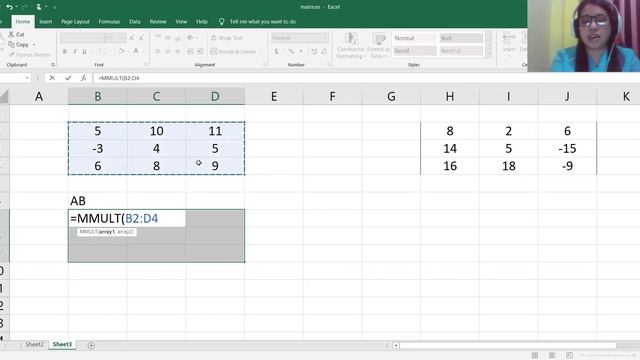
Task: Switch to Normal view in status bar
Action: tap(535, 356)
